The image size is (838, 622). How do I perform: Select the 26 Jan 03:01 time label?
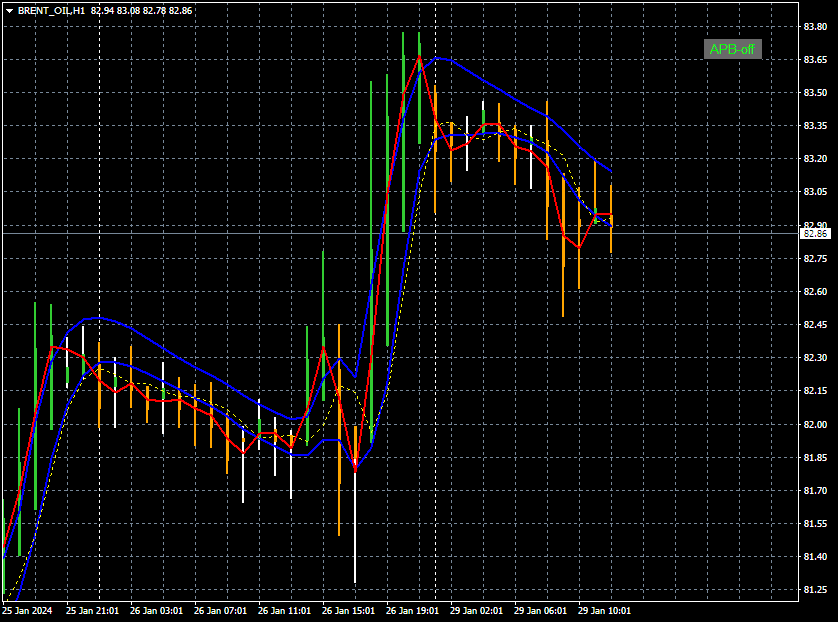pos(157,611)
